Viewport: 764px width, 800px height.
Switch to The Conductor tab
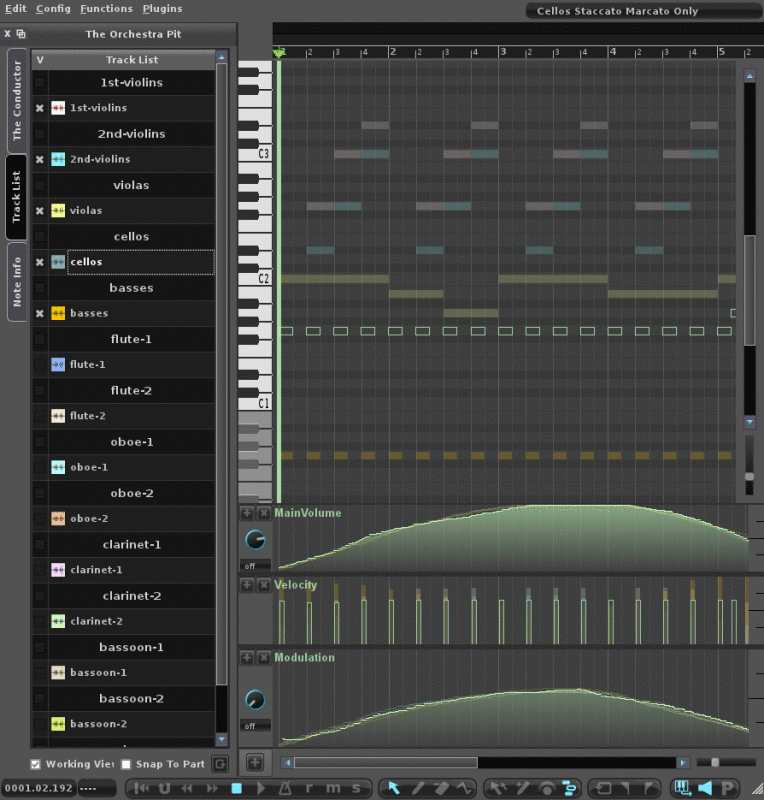[x=16, y=100]
